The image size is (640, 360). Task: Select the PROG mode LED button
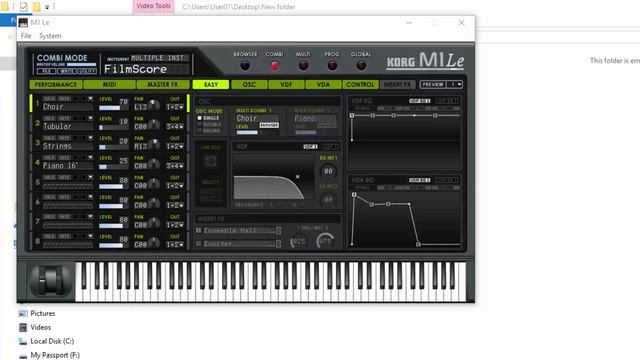click(x=332, y=66)
